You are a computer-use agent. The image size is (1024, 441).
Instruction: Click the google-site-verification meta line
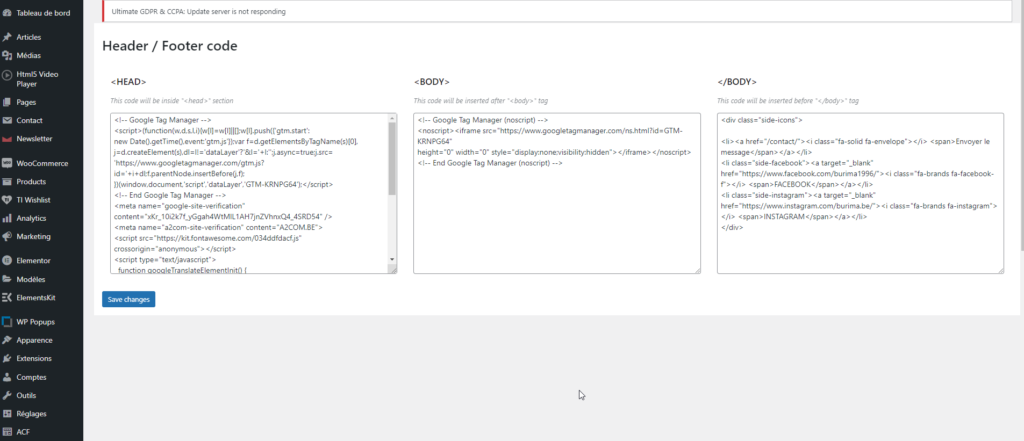225,211
